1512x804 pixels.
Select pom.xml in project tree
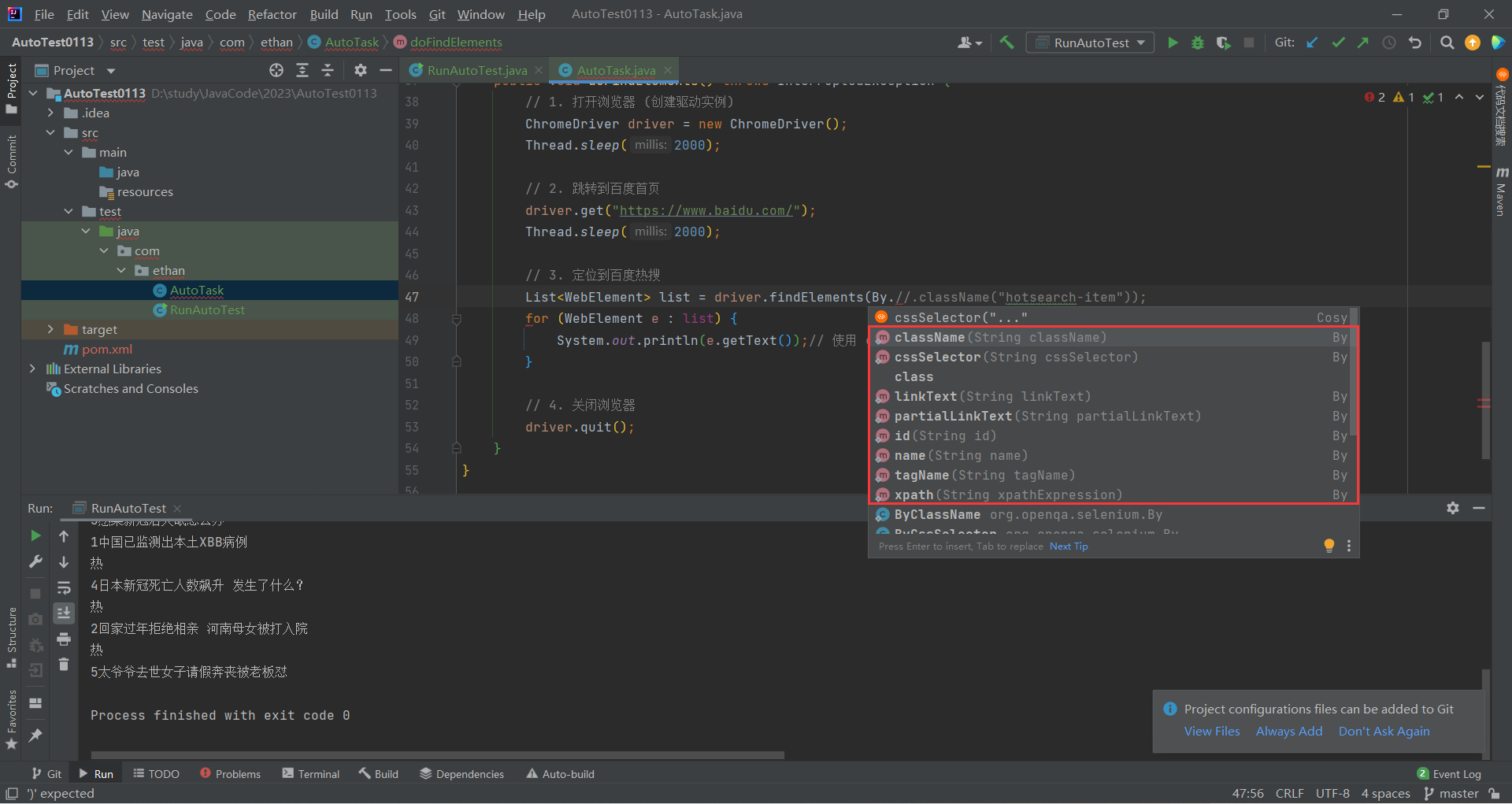tap(107, 349)
